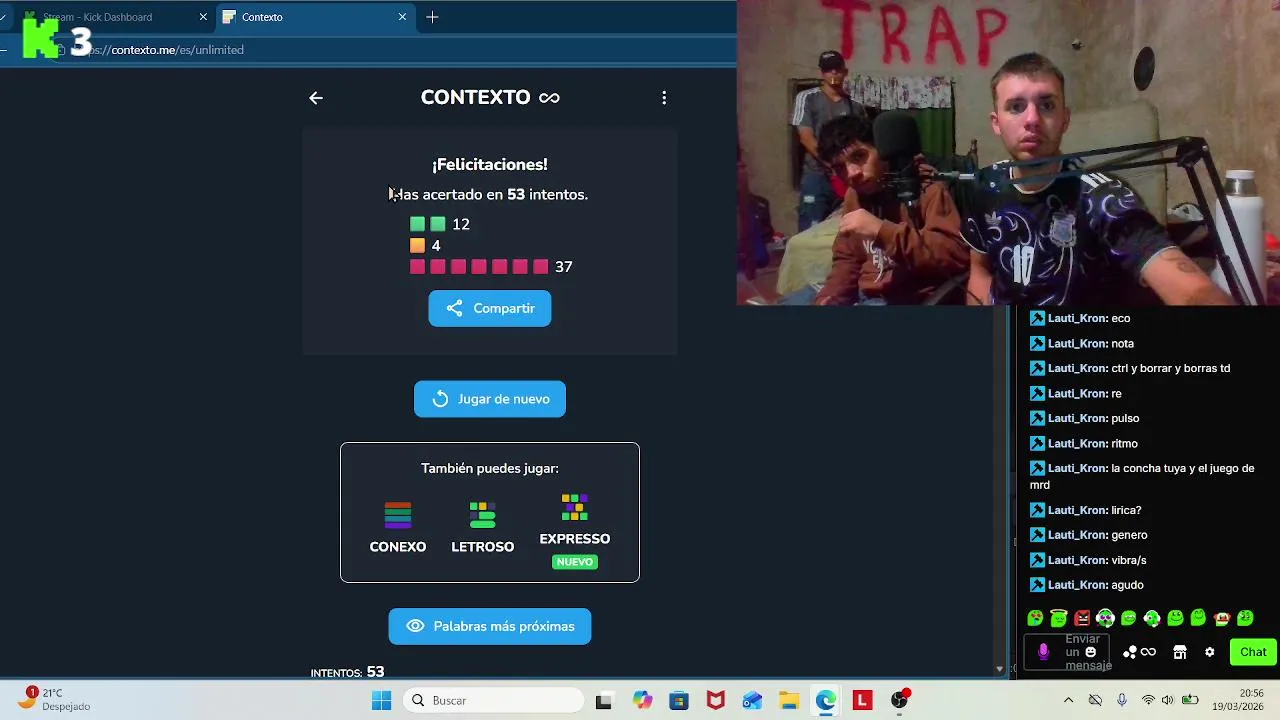Open Task View on the taskbar
The width and height of the screenshot is (1280, 720).
(x=603, y=701)
